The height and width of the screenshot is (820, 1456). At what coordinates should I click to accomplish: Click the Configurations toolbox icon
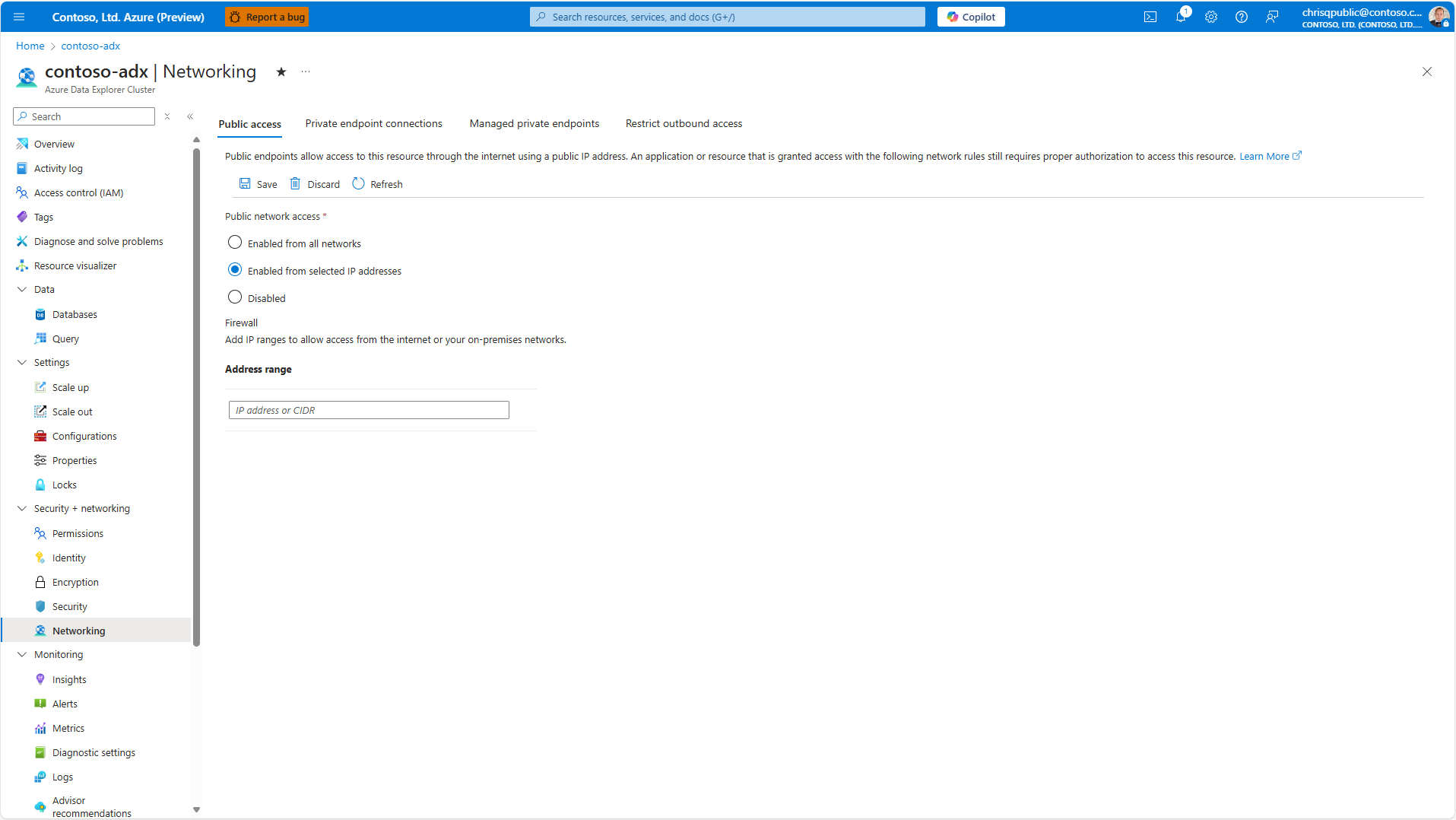[x=40, y=436]
